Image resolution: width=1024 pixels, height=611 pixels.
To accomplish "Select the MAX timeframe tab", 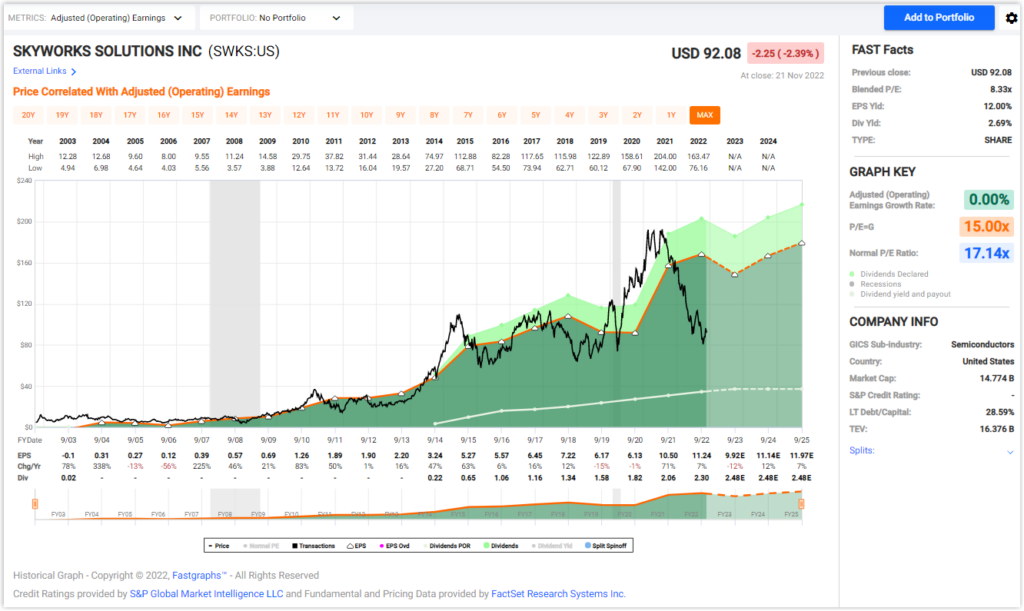I will coord(704,115).
